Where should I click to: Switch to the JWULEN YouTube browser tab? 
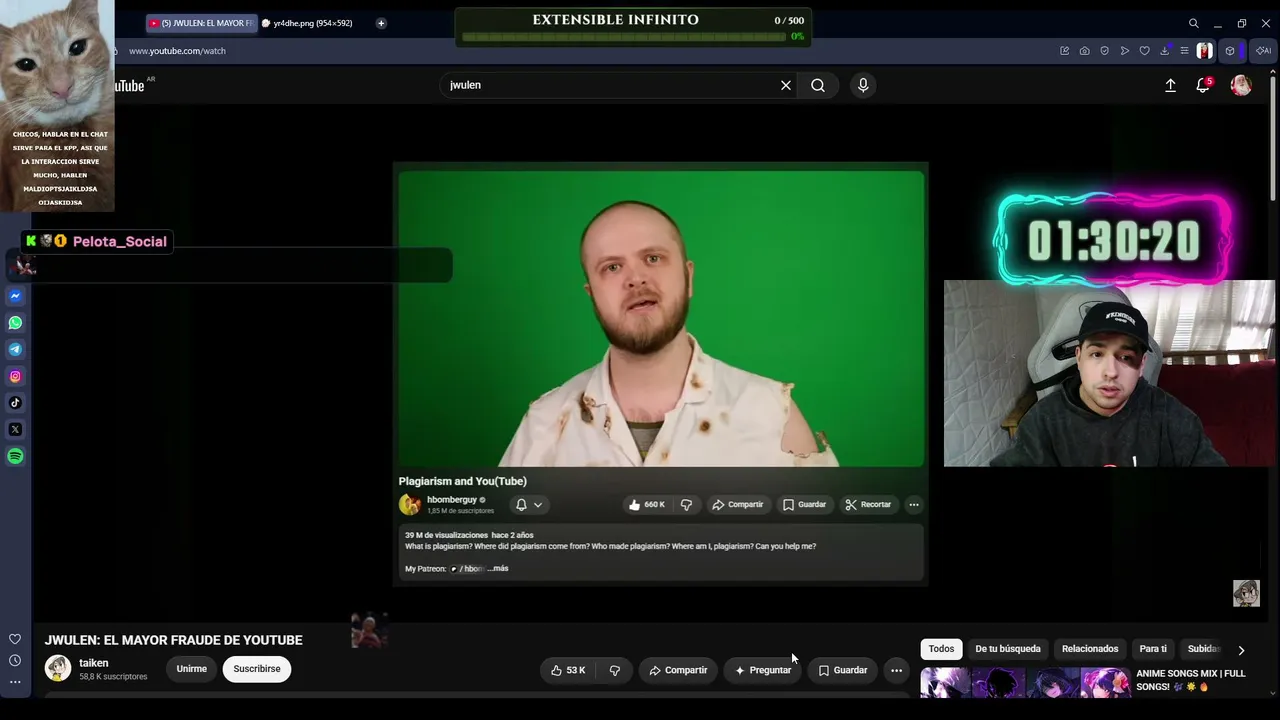pyautogui.click(x=200, y=23)
